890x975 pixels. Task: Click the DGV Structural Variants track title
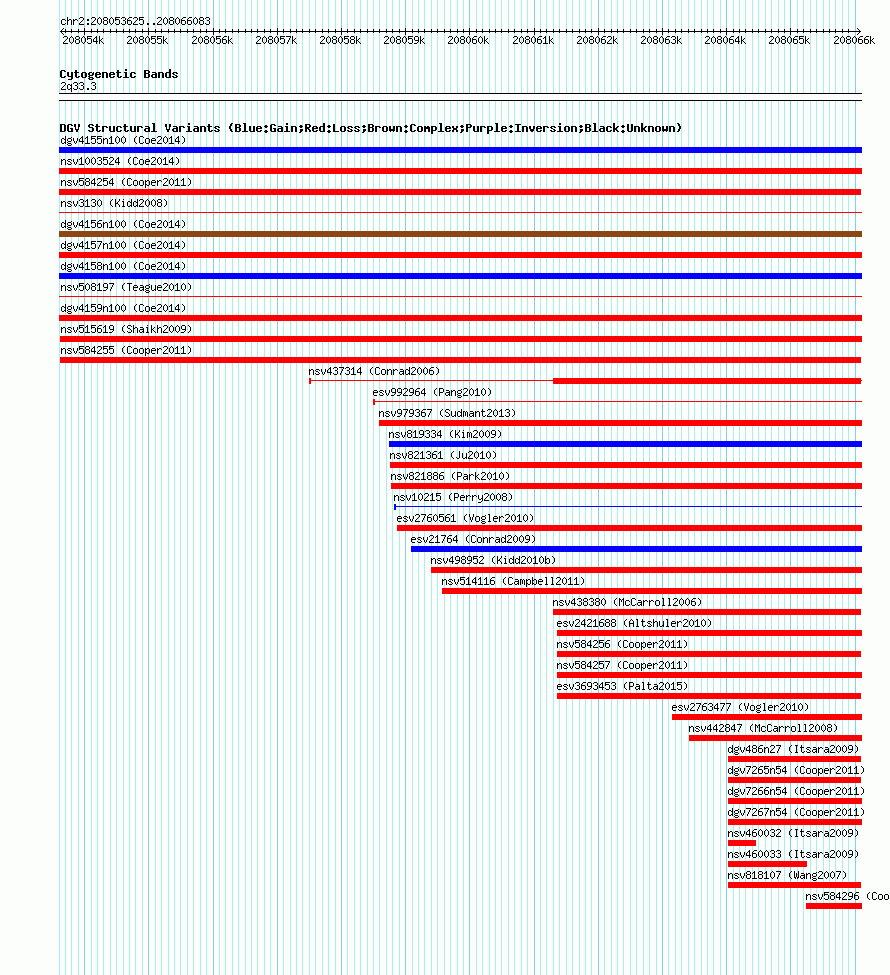click(371, 128)
